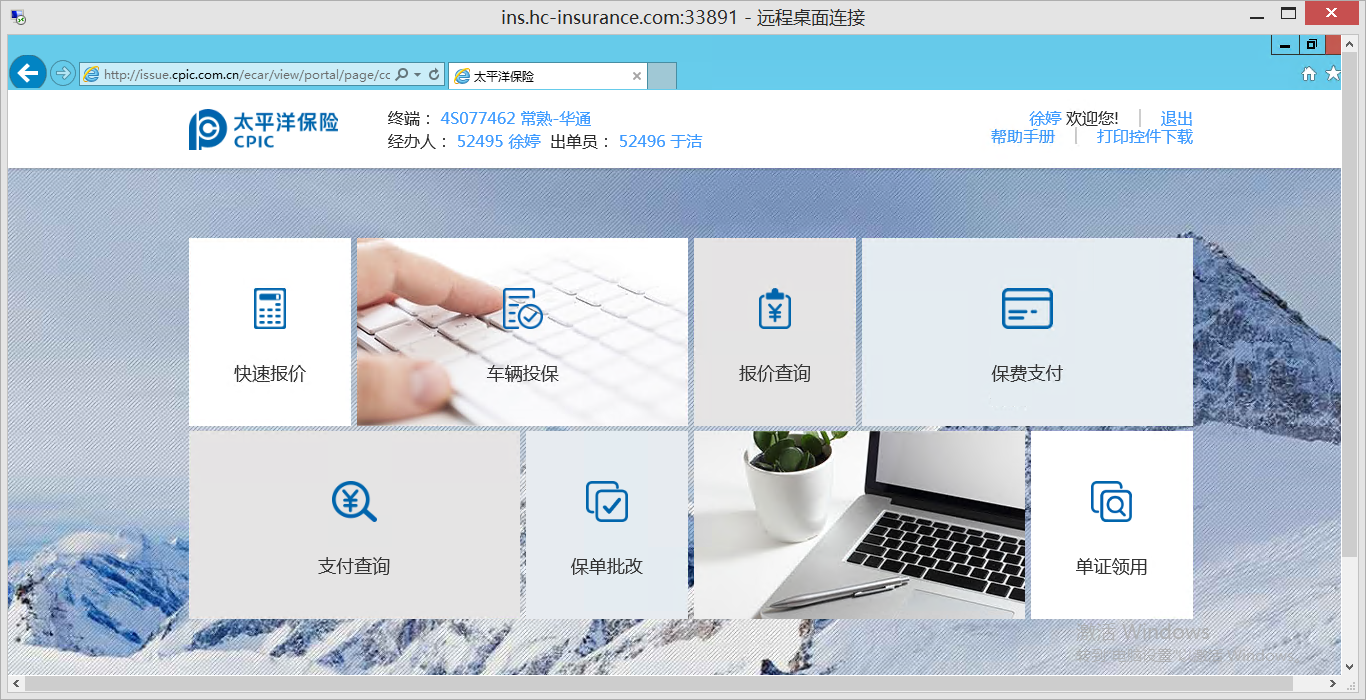This screenshot has height=700, width=1366.
Task: Click the terminal text 4S077462 常熟-华通
Action: coord(516,119)
